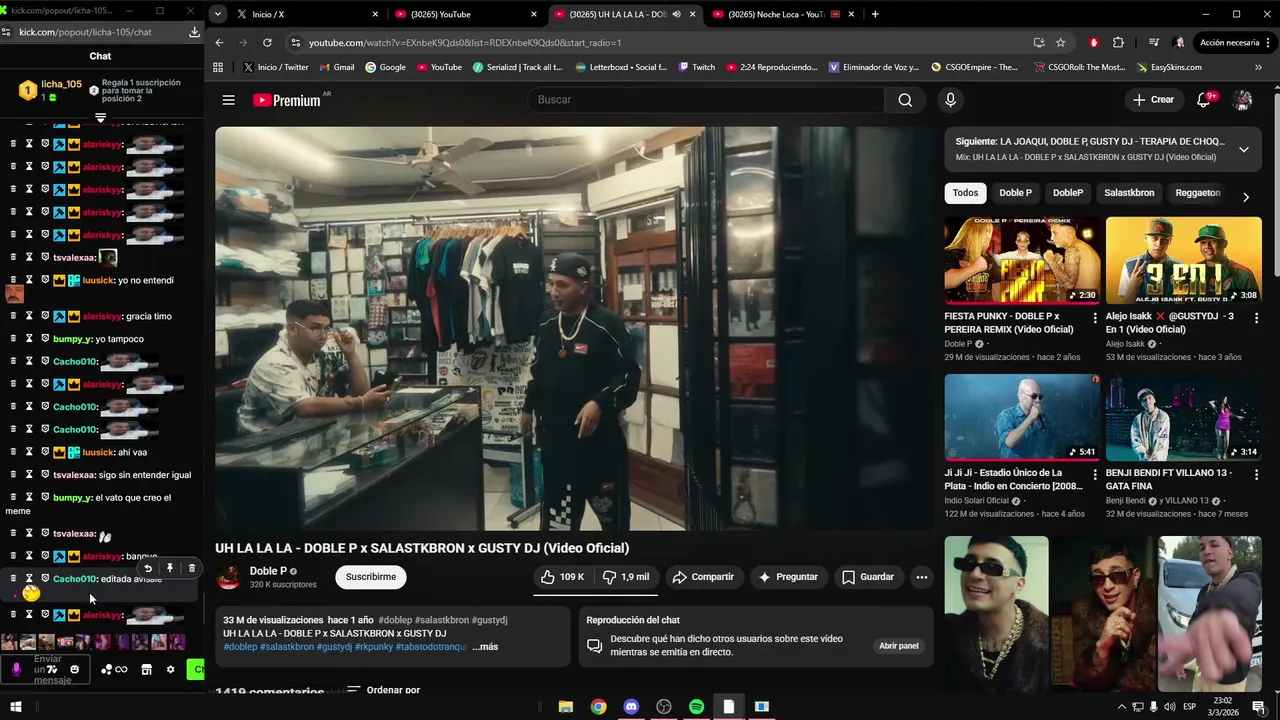This screenshot has height=720, width=1280.
Task: Open options for FIESTA PUNKY video
Action: pyautogui.click(x=1095, y=318)
